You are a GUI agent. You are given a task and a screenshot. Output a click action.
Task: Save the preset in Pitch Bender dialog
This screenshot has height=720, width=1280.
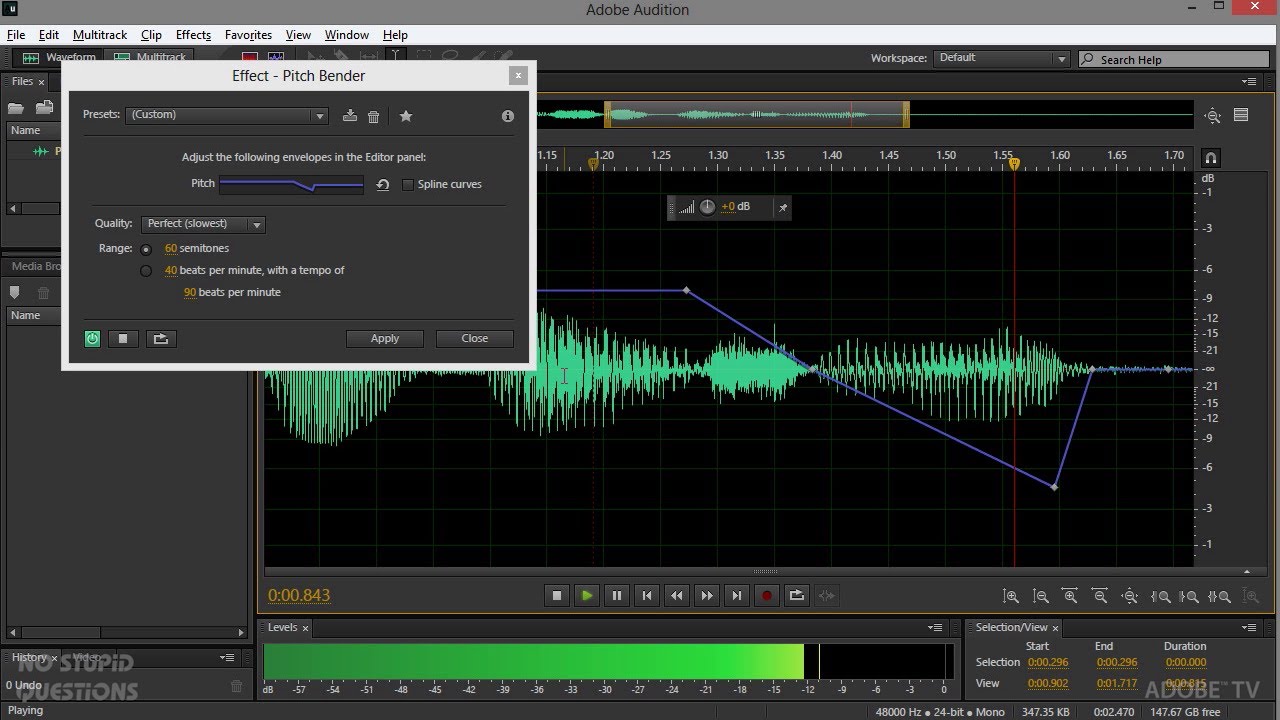[350, 116]
